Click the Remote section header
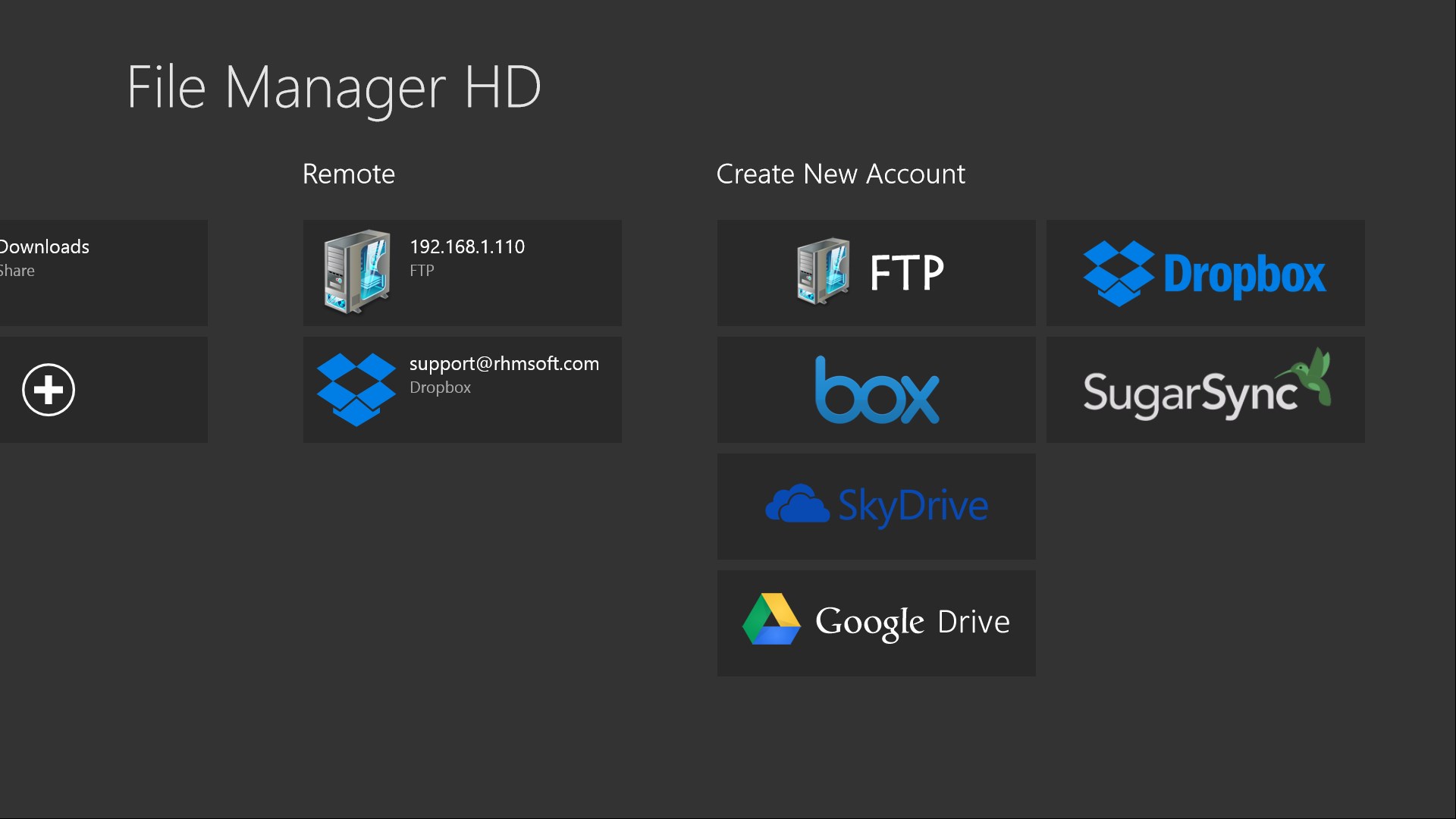This screenshot has height=819, width=1456. point(348,174)
